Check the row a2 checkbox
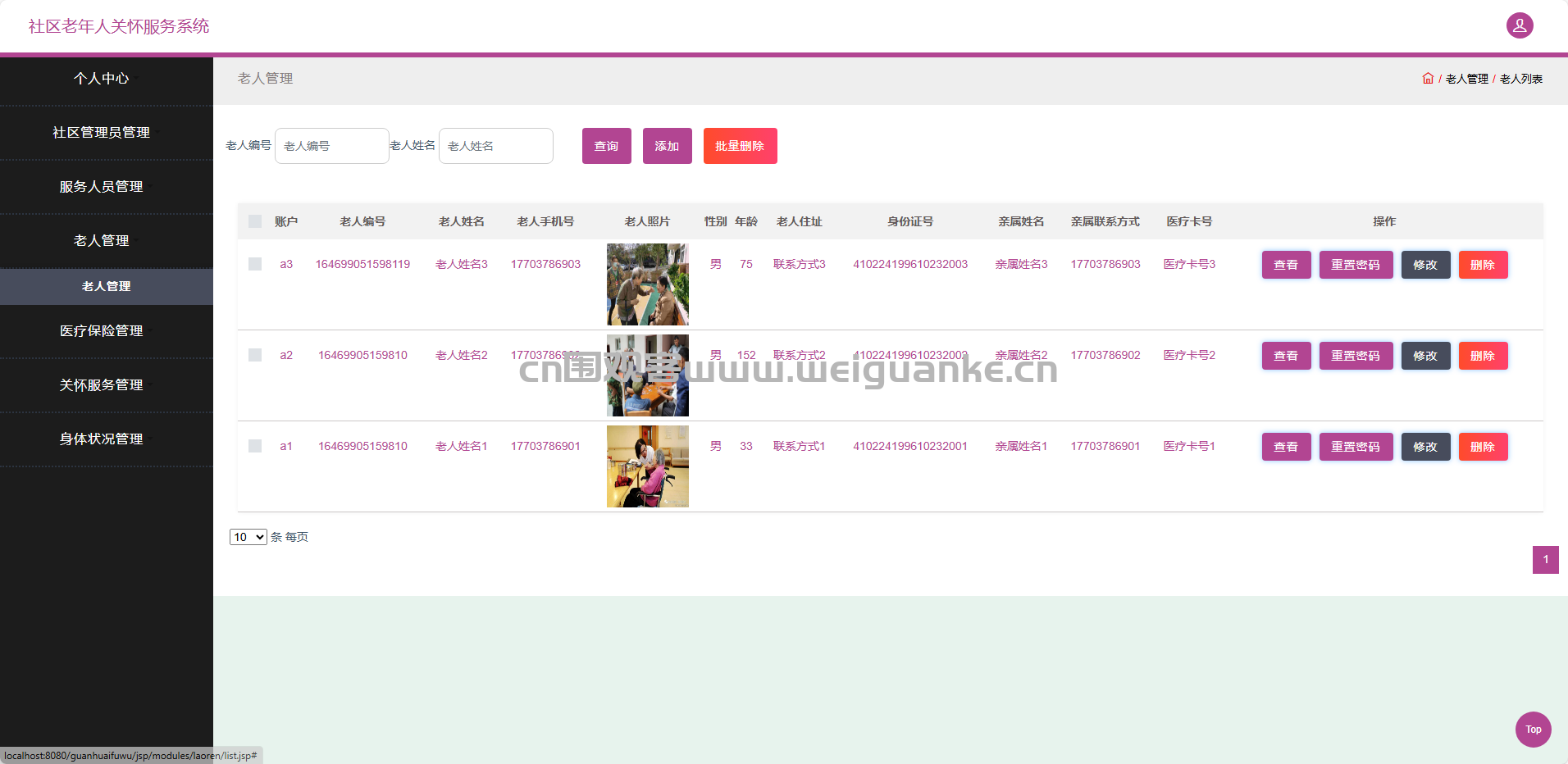The image size is (1568, 764). (255, 355)
